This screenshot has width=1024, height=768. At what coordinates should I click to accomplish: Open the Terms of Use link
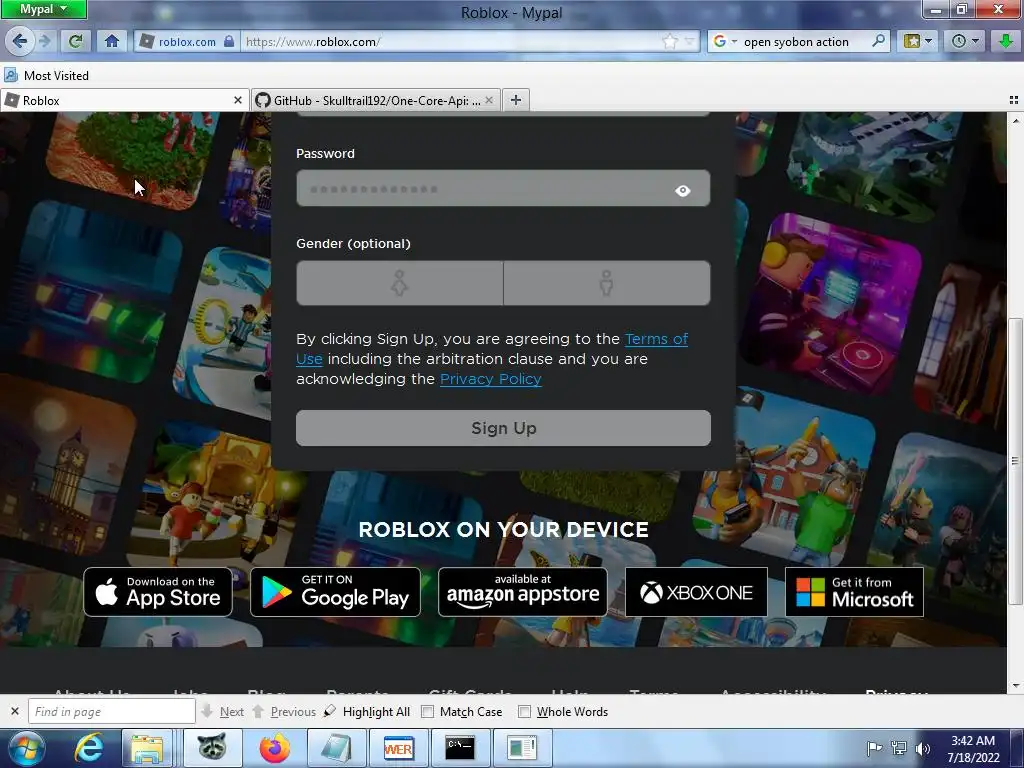[656, 339]
